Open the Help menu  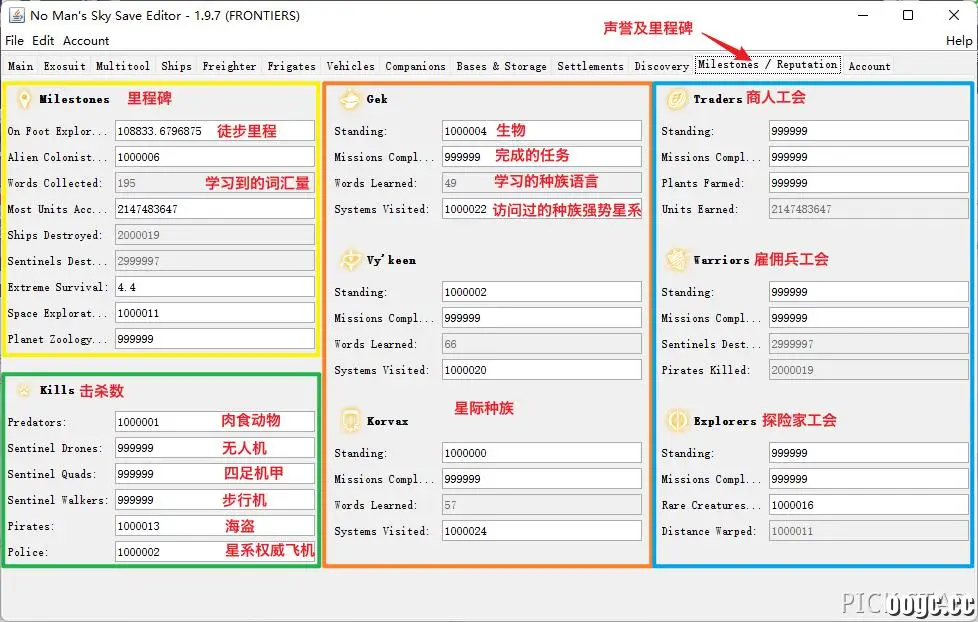point(959,41)
